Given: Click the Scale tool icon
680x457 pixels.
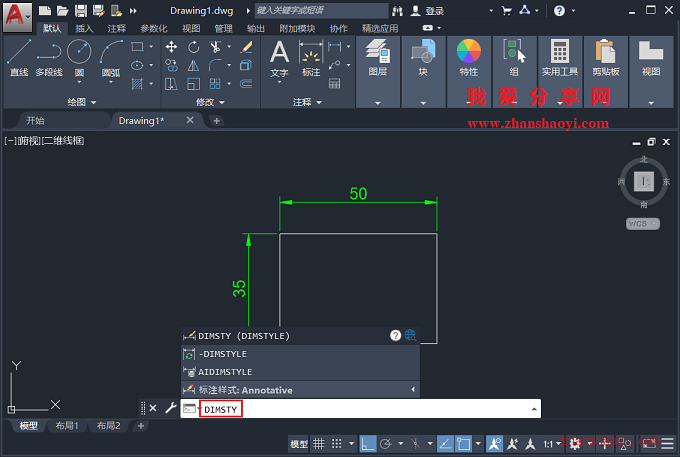Looking at the screenshot, I should click(x=193, y=84).
